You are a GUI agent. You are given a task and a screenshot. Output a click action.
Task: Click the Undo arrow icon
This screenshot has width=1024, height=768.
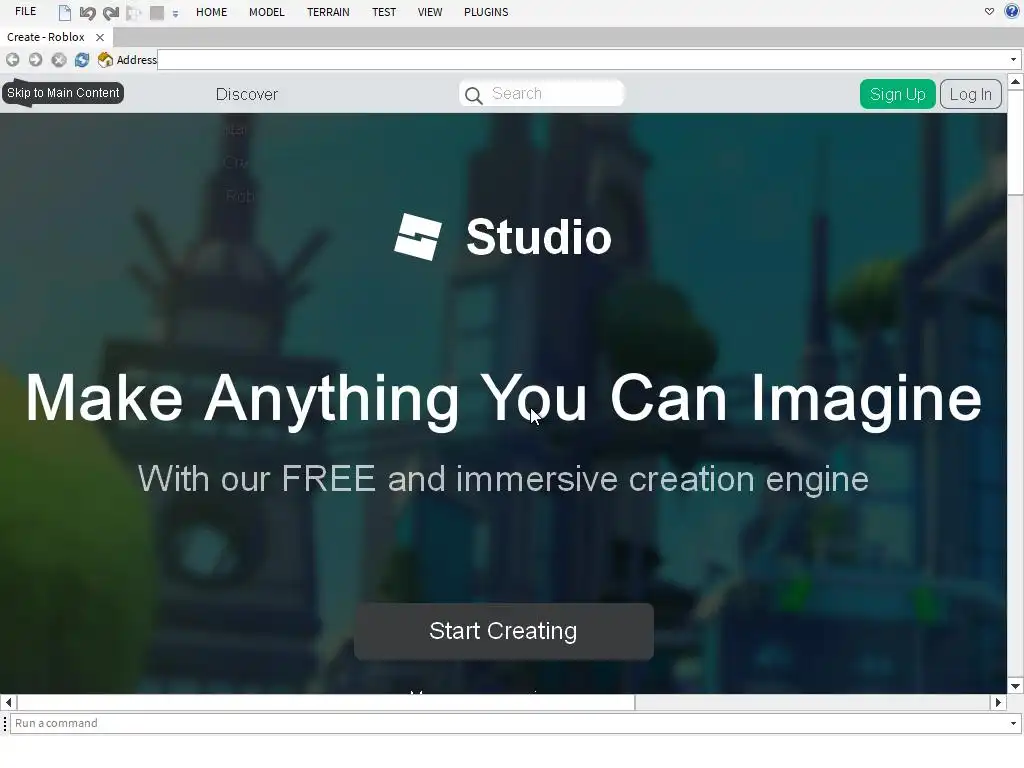click(x=88, y=12)
